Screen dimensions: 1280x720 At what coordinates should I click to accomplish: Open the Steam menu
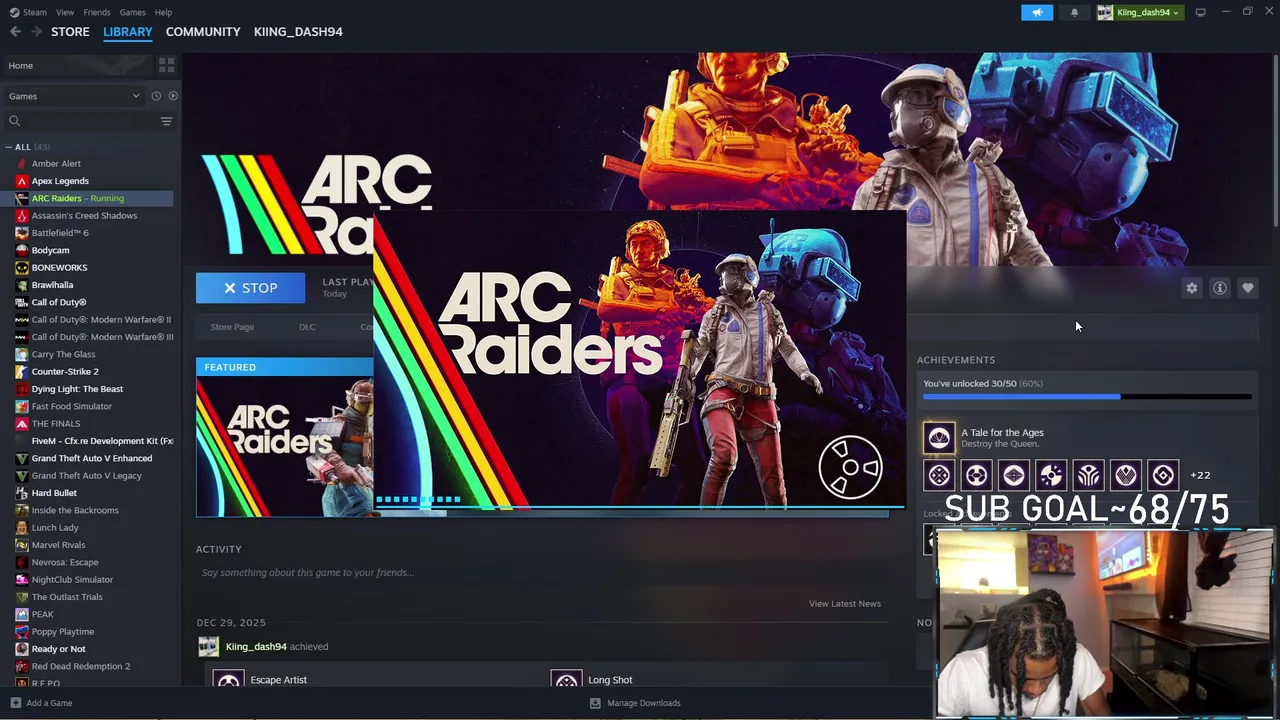(35, 12)
